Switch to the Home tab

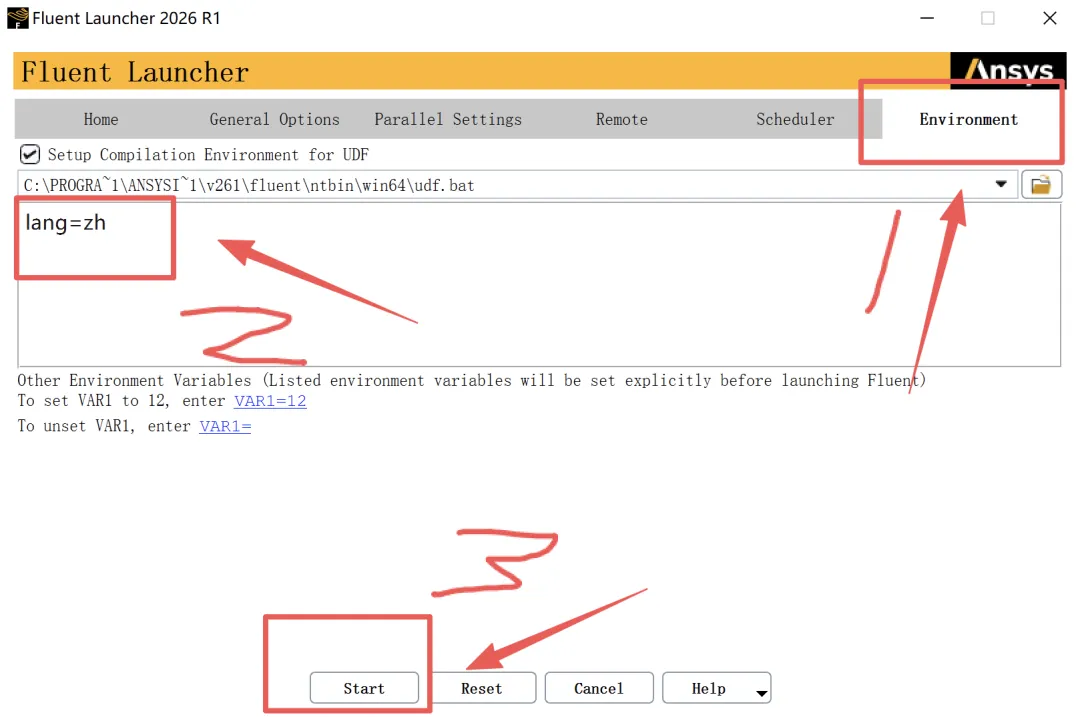[101, 119]
